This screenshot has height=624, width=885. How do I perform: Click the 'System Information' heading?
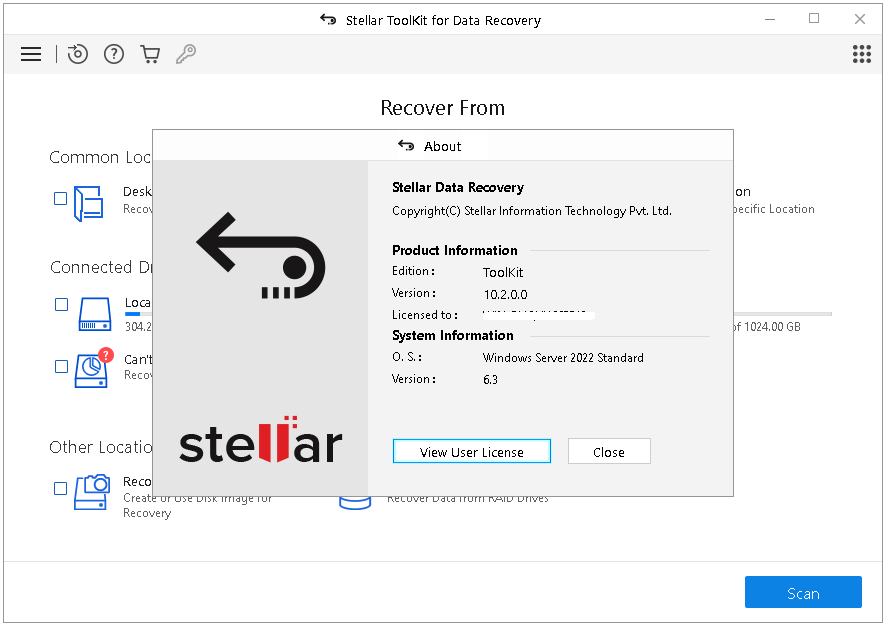453,336
